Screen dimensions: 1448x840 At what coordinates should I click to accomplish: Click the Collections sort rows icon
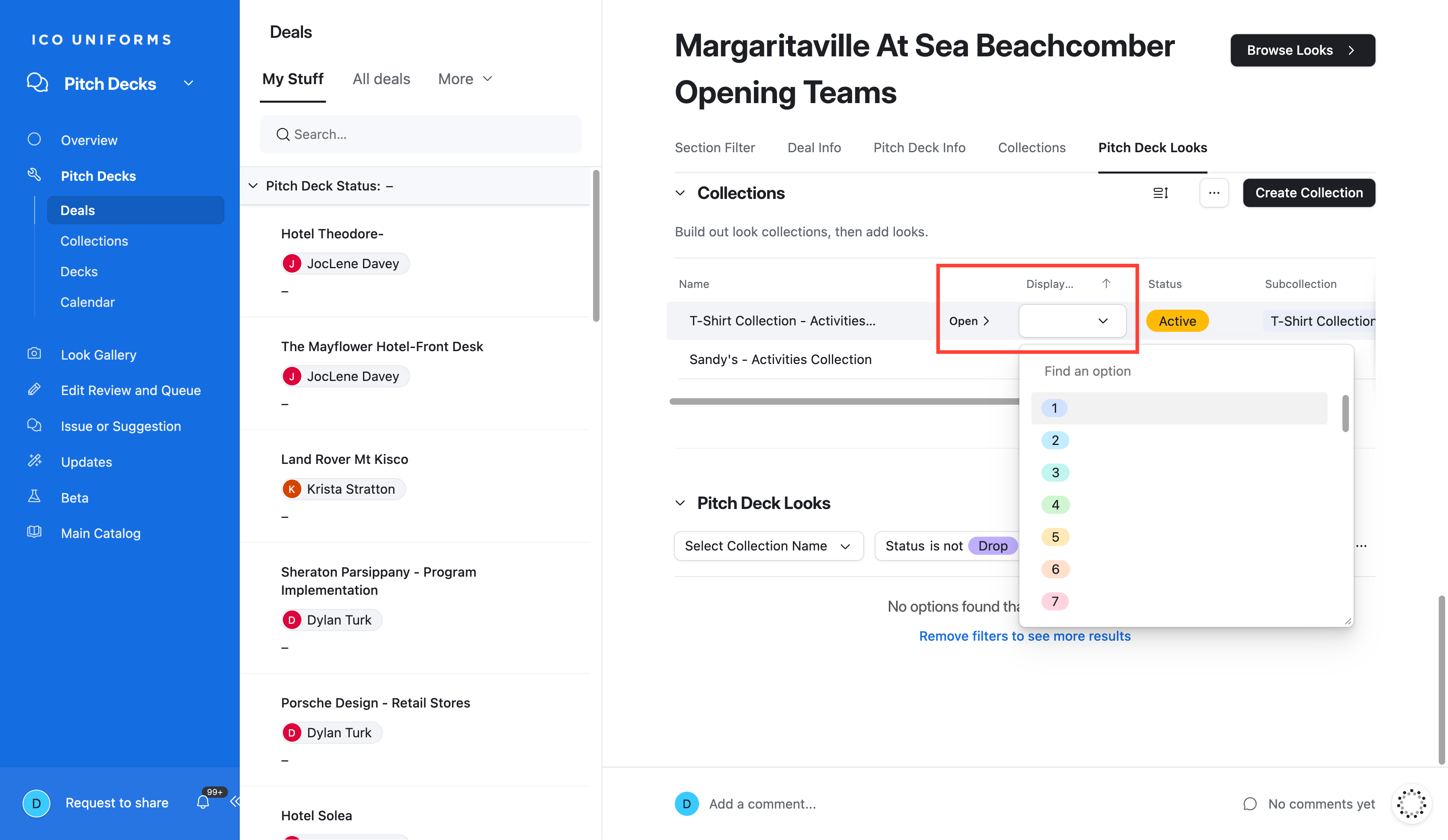[x=1160, y=193]
